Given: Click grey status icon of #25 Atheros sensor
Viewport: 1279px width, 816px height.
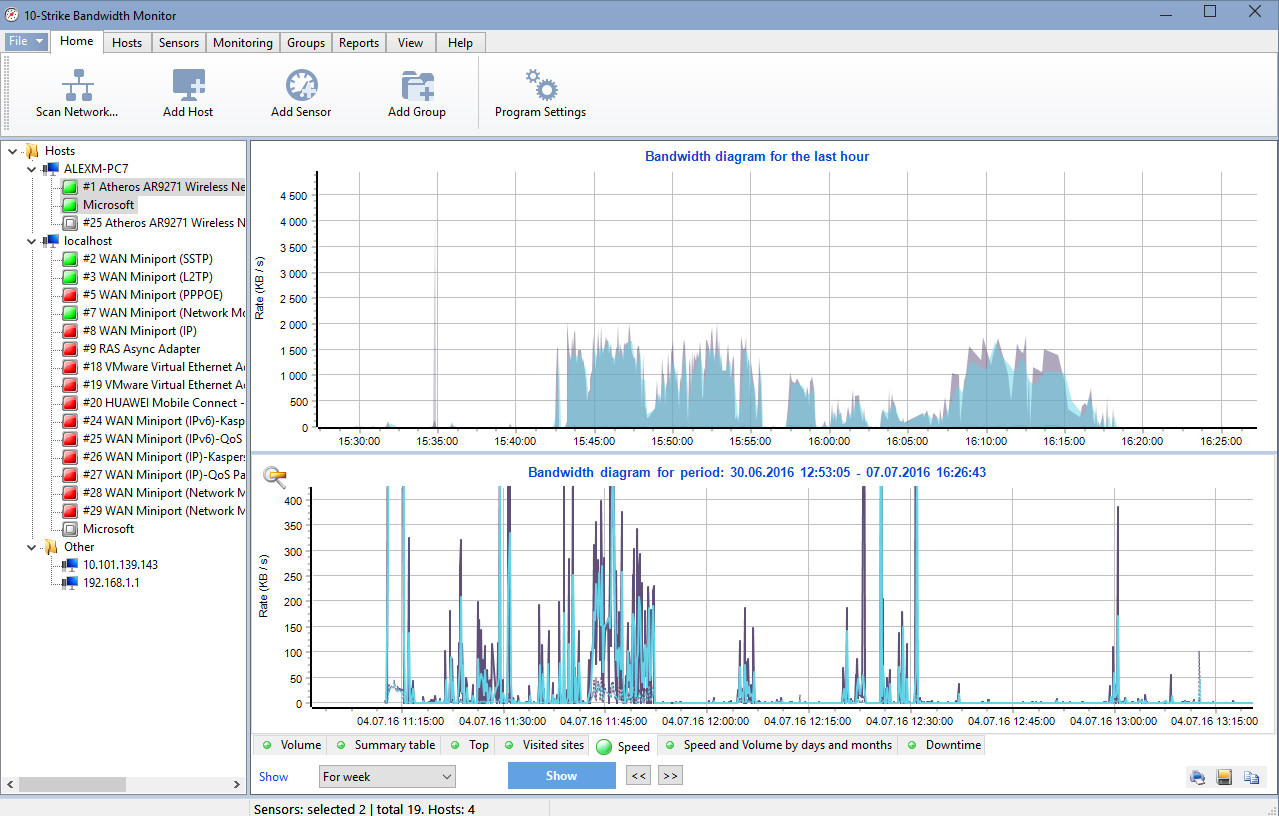Looking at the screenshot, I should click(70, 223).
